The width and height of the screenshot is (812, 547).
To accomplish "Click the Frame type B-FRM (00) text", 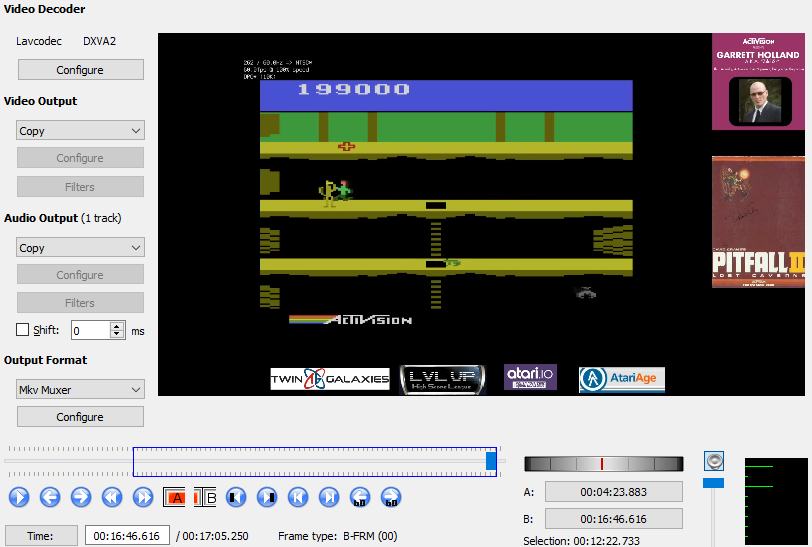I will 338,536.
